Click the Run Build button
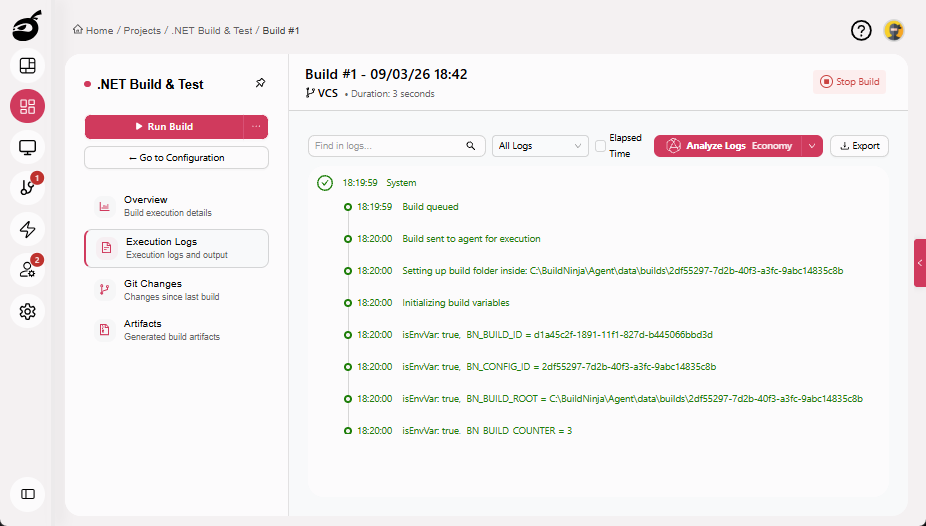Viewport: 926px width, 526px height. click(x=164, y=126)
